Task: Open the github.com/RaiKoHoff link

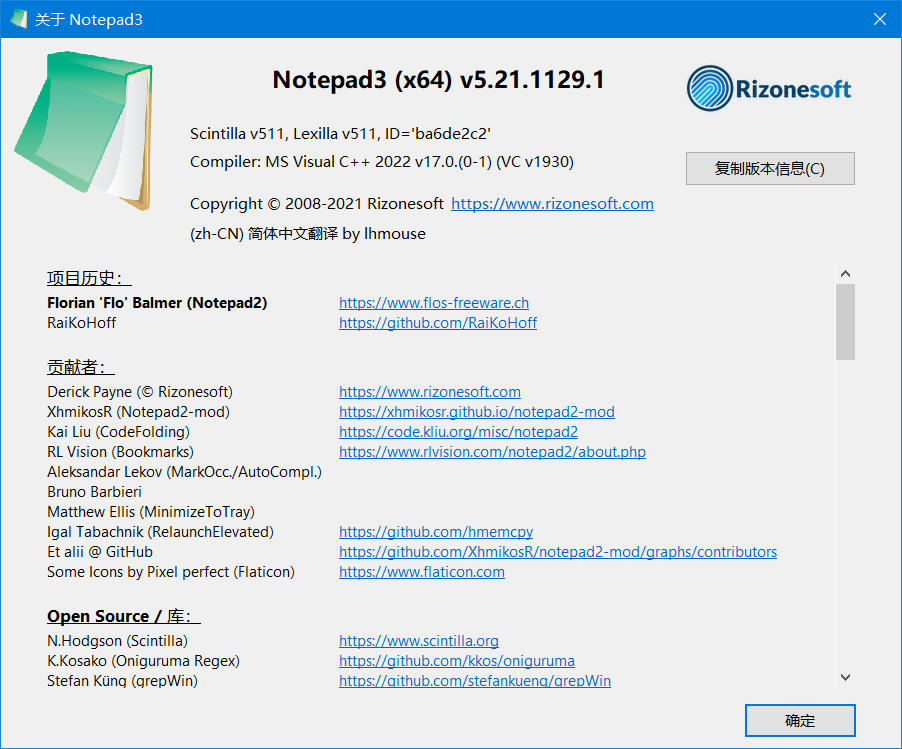Action: 438,323
